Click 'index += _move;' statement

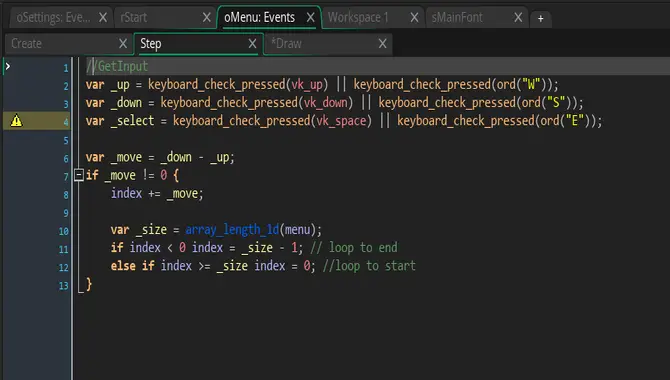pyautogui.click(x=157, y=193)
